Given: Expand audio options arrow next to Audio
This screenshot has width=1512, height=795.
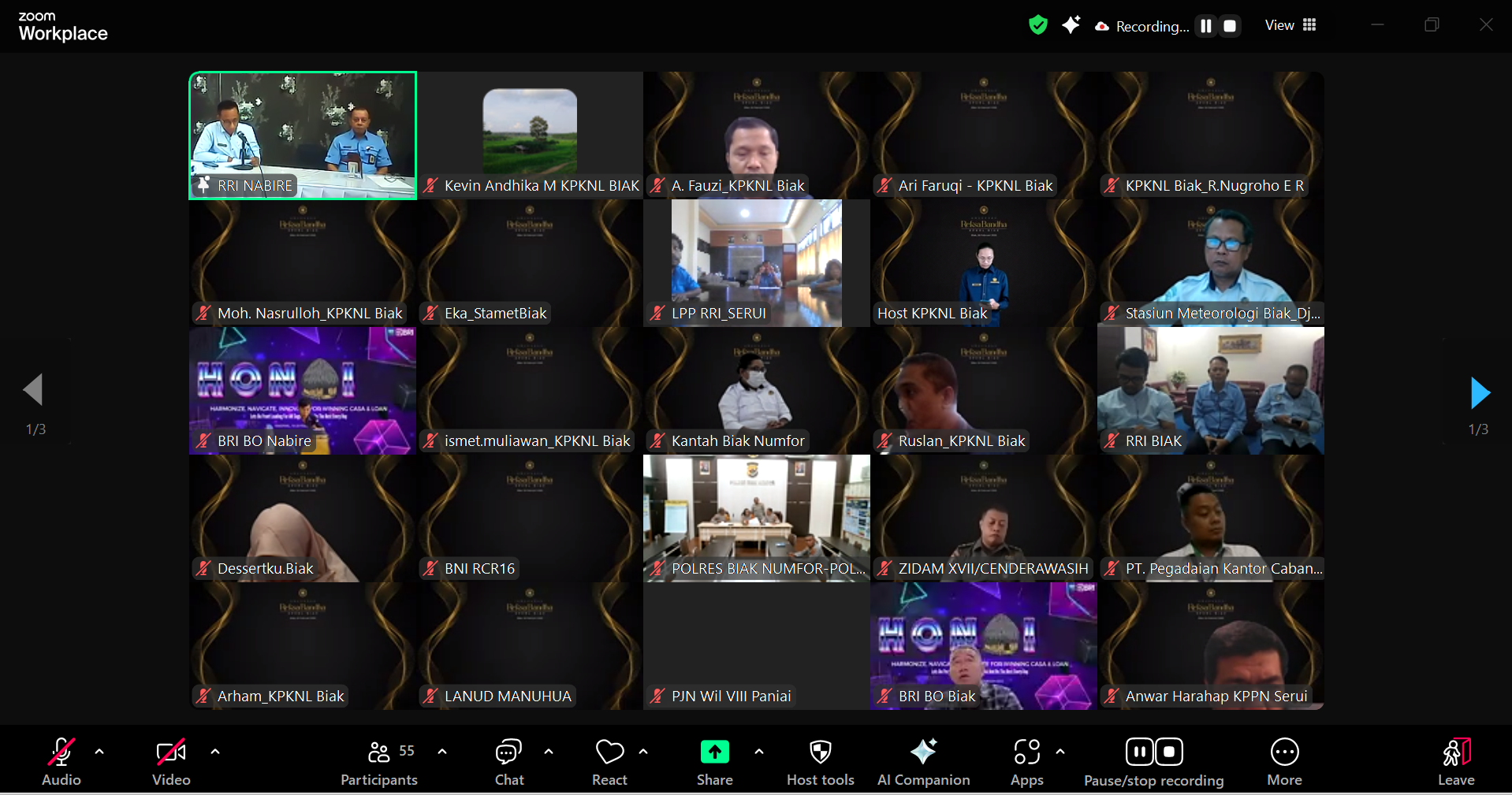Looking at the screenshot, I should pos(99,752).
